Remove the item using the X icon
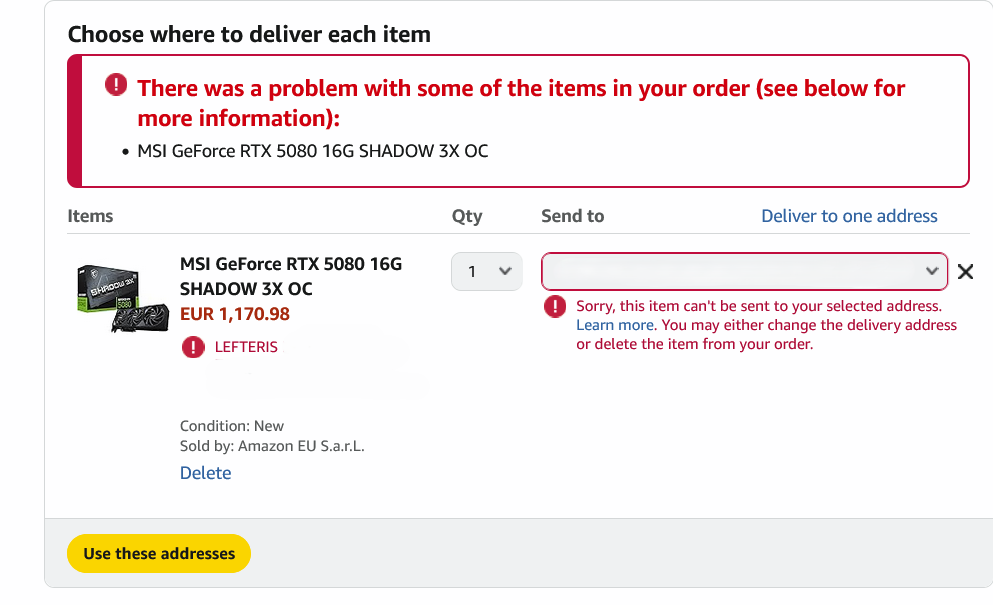The image size is (993, 605). (x=965, y=271)
